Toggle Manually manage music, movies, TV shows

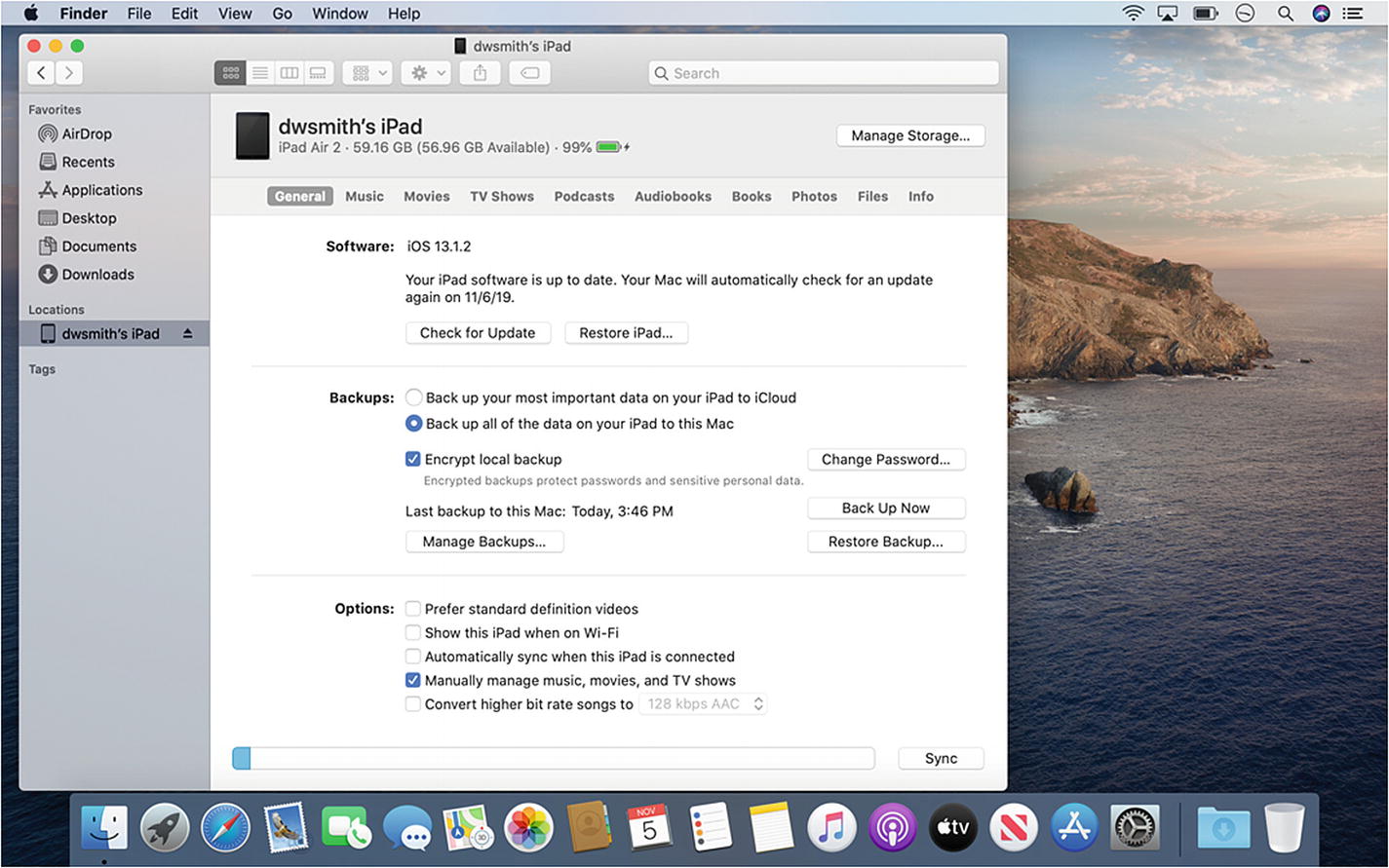(413, 680)
